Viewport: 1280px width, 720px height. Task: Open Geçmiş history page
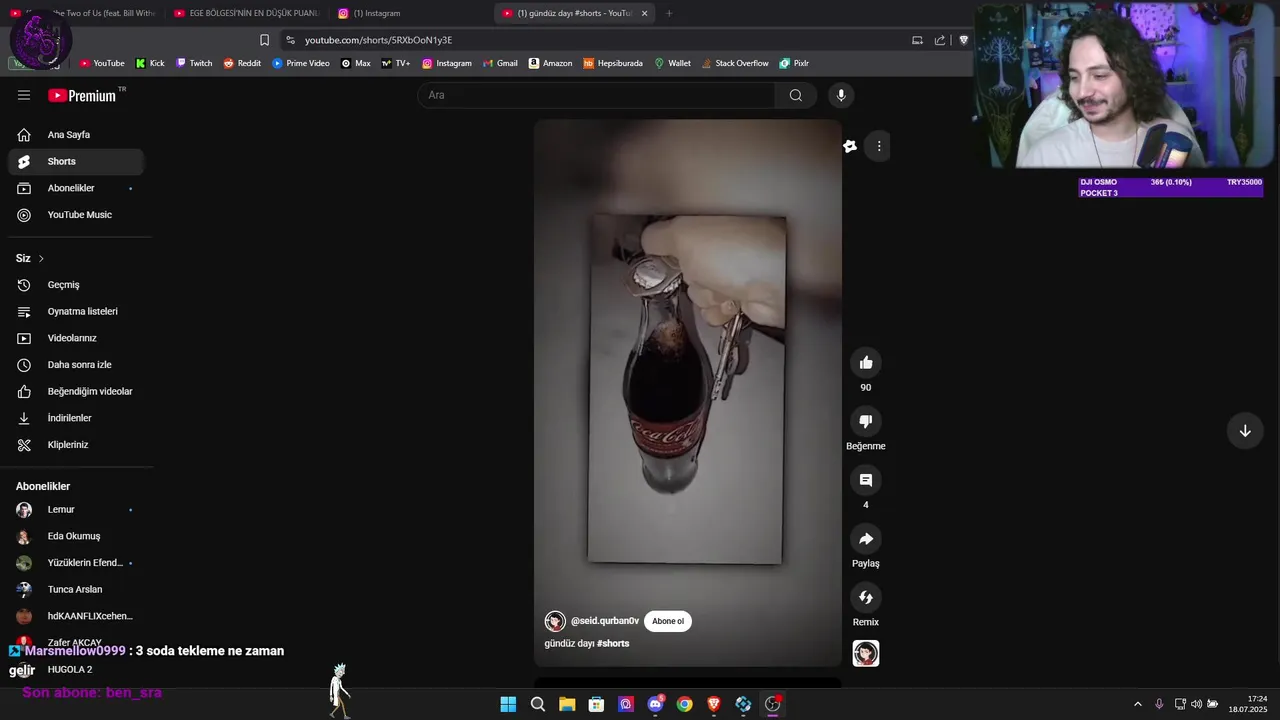(x=75, y=285)
